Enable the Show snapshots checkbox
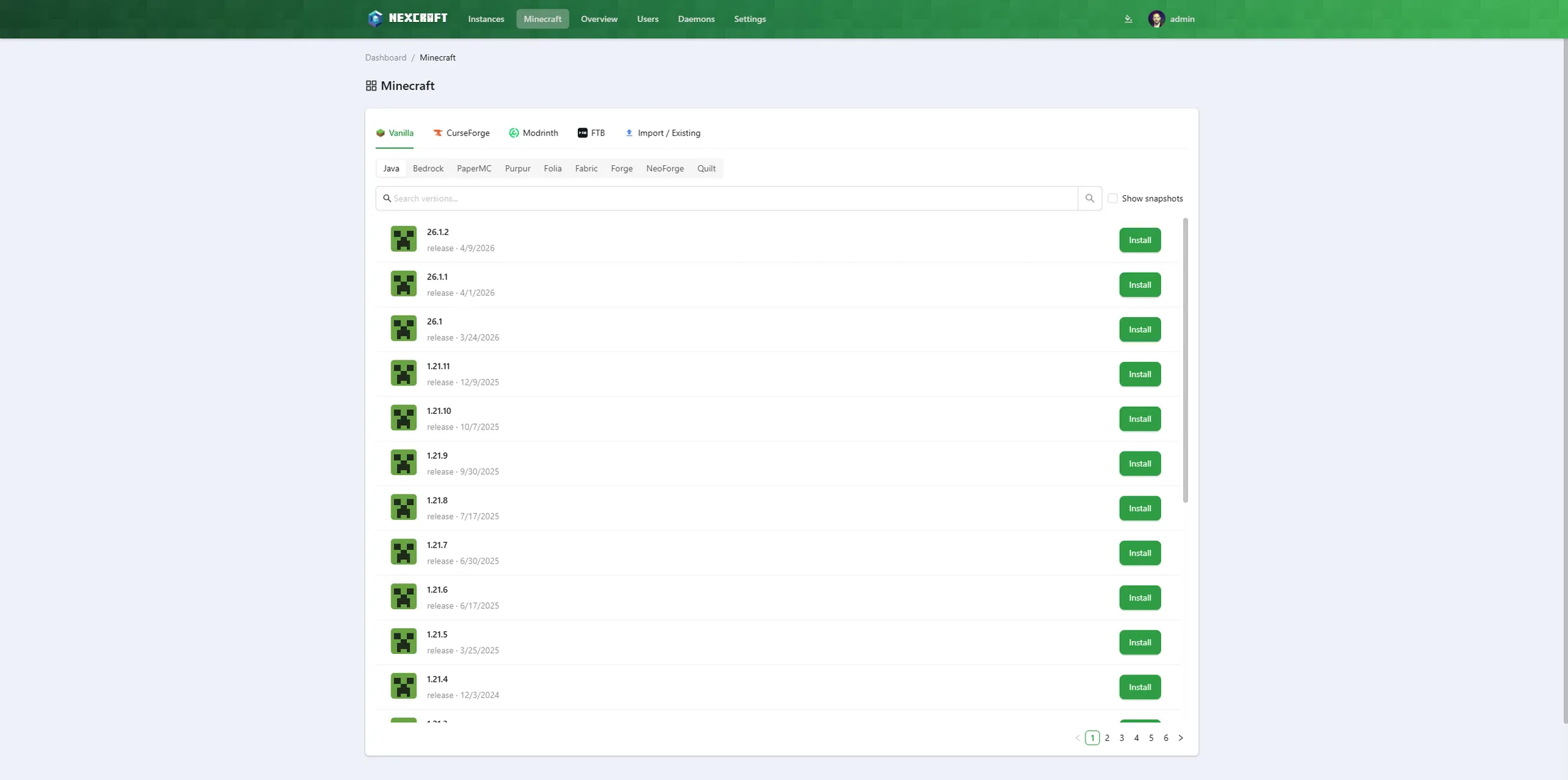Screen dimensions: 1568x780 click(x=1113, y=199)
